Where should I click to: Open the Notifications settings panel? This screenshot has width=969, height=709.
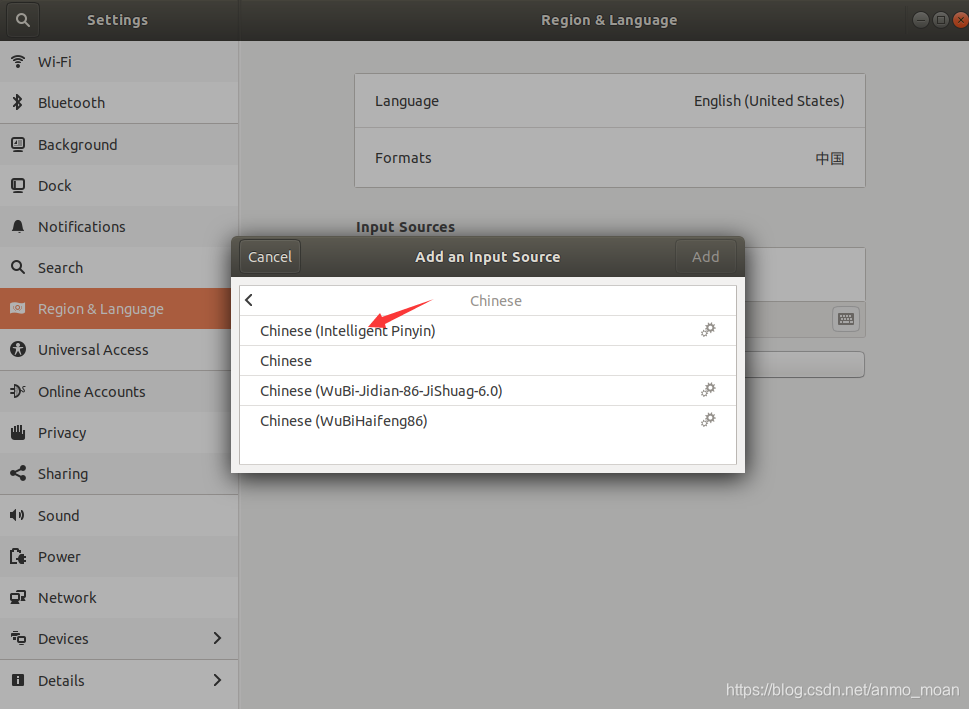click(x=119, y=226)
